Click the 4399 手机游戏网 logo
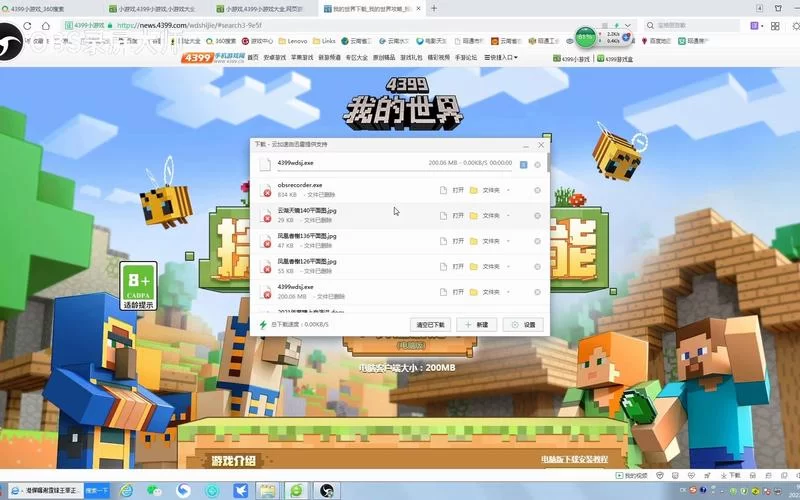Image resolution: width=800 pixels, height=500 pixels. click(x=213, y=58)
